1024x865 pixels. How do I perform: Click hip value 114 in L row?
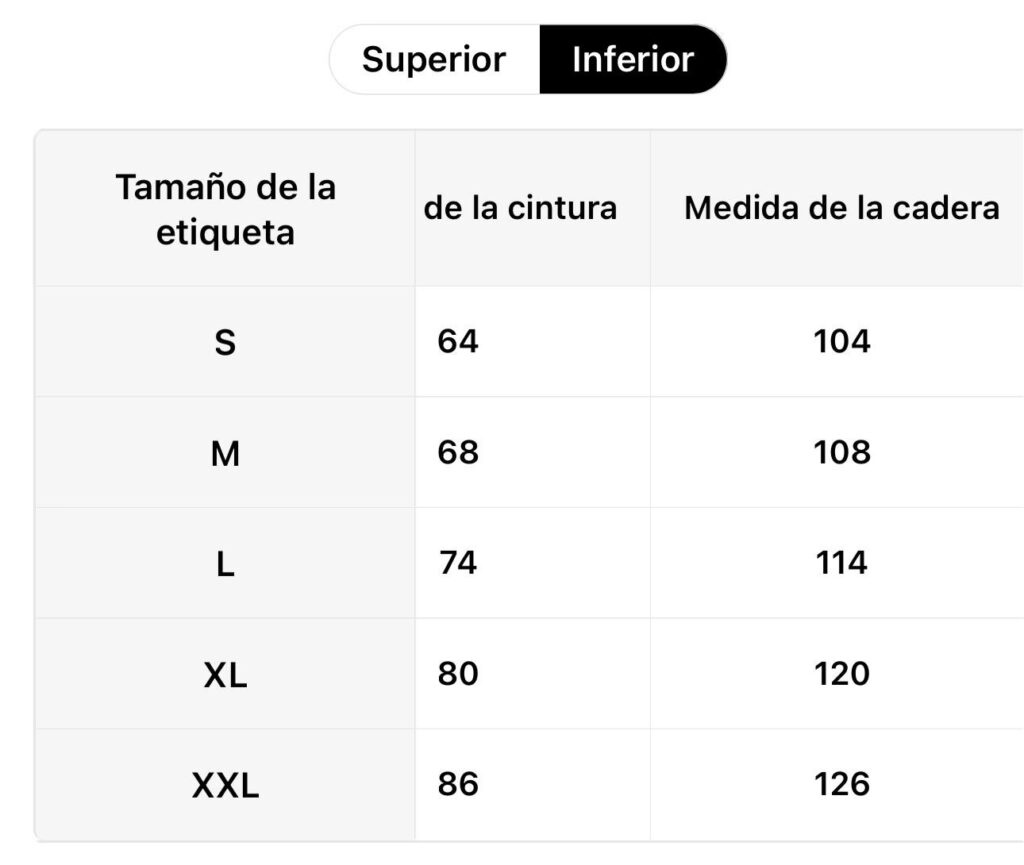pos(842,562)
